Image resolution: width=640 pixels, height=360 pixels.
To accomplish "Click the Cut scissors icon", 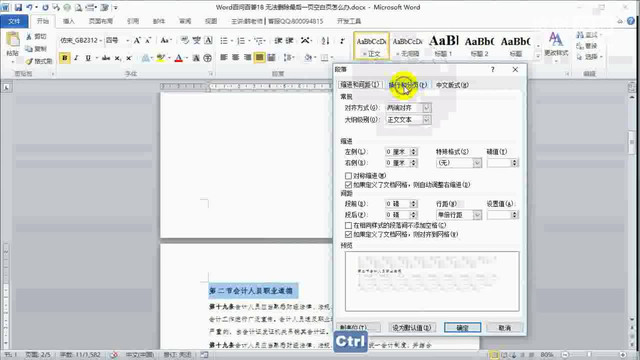I will pos(29,37).
